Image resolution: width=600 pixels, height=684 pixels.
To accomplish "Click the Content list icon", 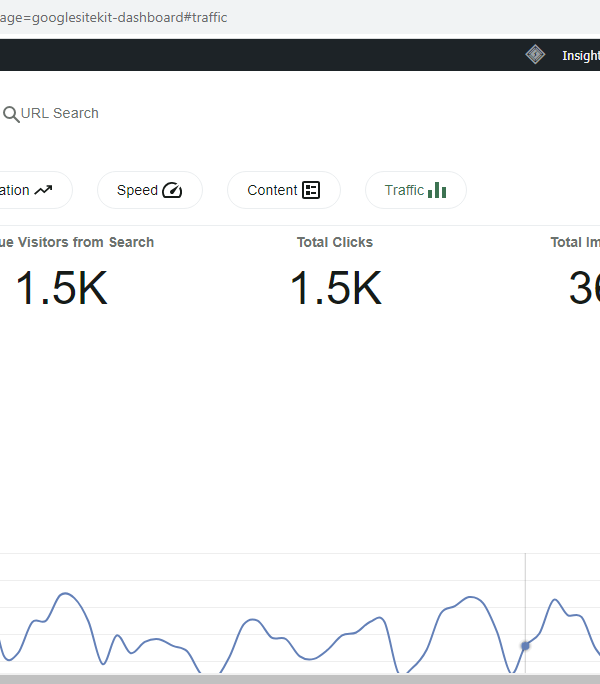I will pyautogui.click(x=311, y=190).
